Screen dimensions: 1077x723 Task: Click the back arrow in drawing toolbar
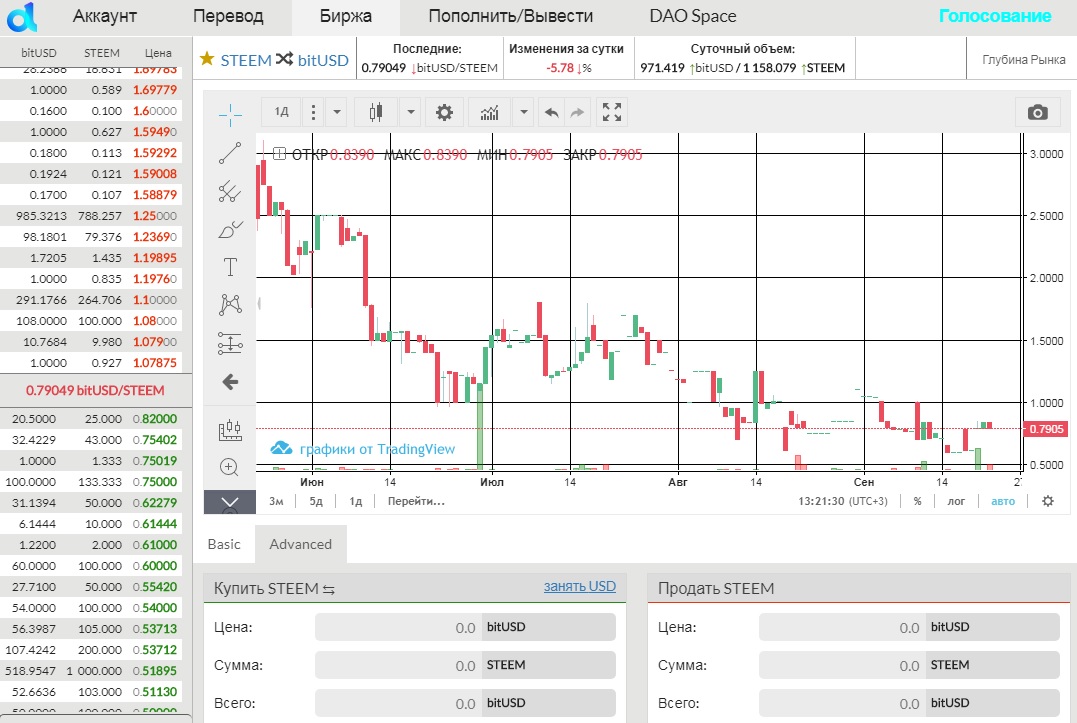tap(230, 381)
